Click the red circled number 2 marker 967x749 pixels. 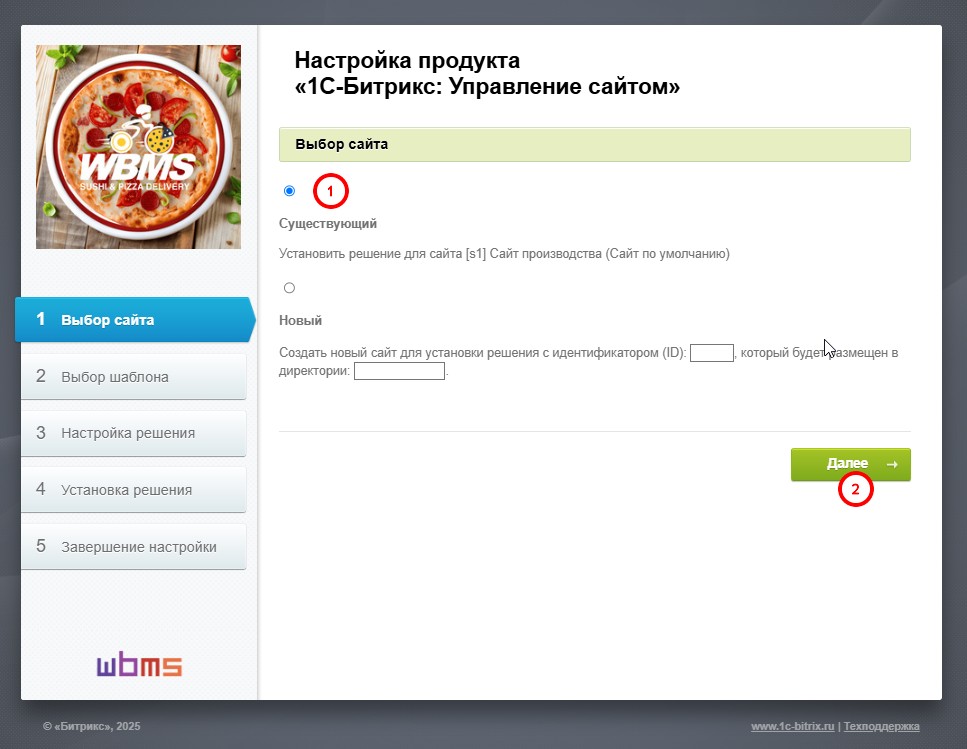[x=855, y=489]
